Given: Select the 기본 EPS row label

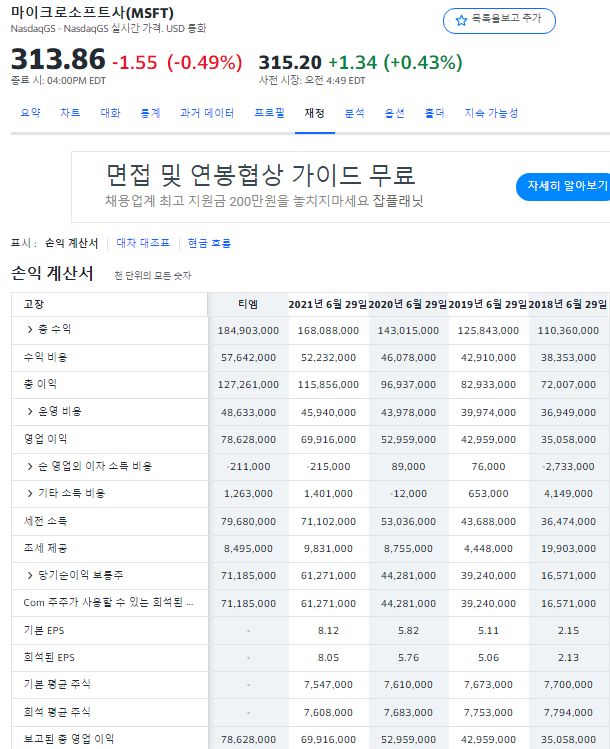Looking at the screenshot, I should click(43, 630).
